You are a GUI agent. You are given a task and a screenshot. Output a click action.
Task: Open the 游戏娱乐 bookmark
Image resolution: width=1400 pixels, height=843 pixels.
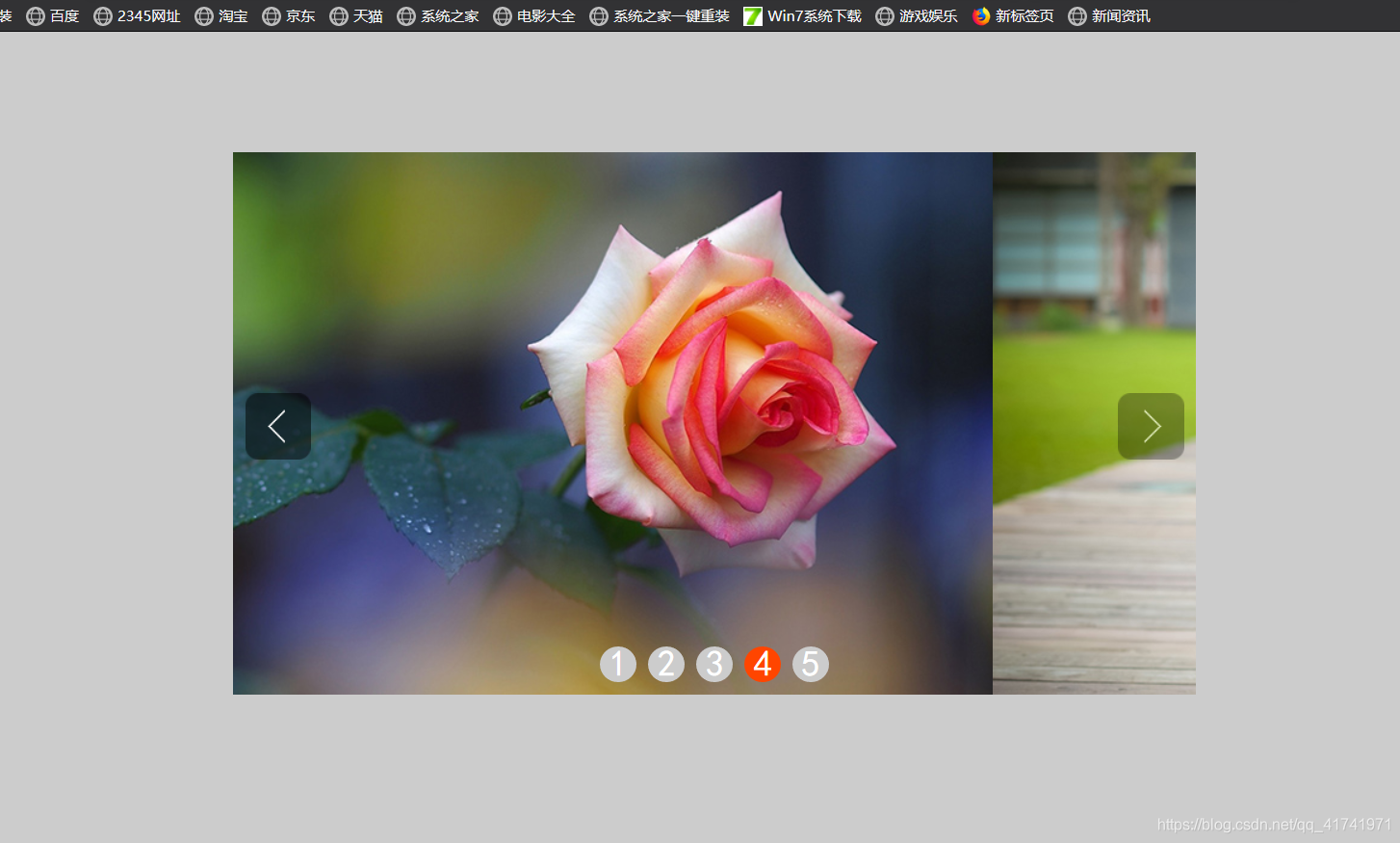[x=917, y=16]
